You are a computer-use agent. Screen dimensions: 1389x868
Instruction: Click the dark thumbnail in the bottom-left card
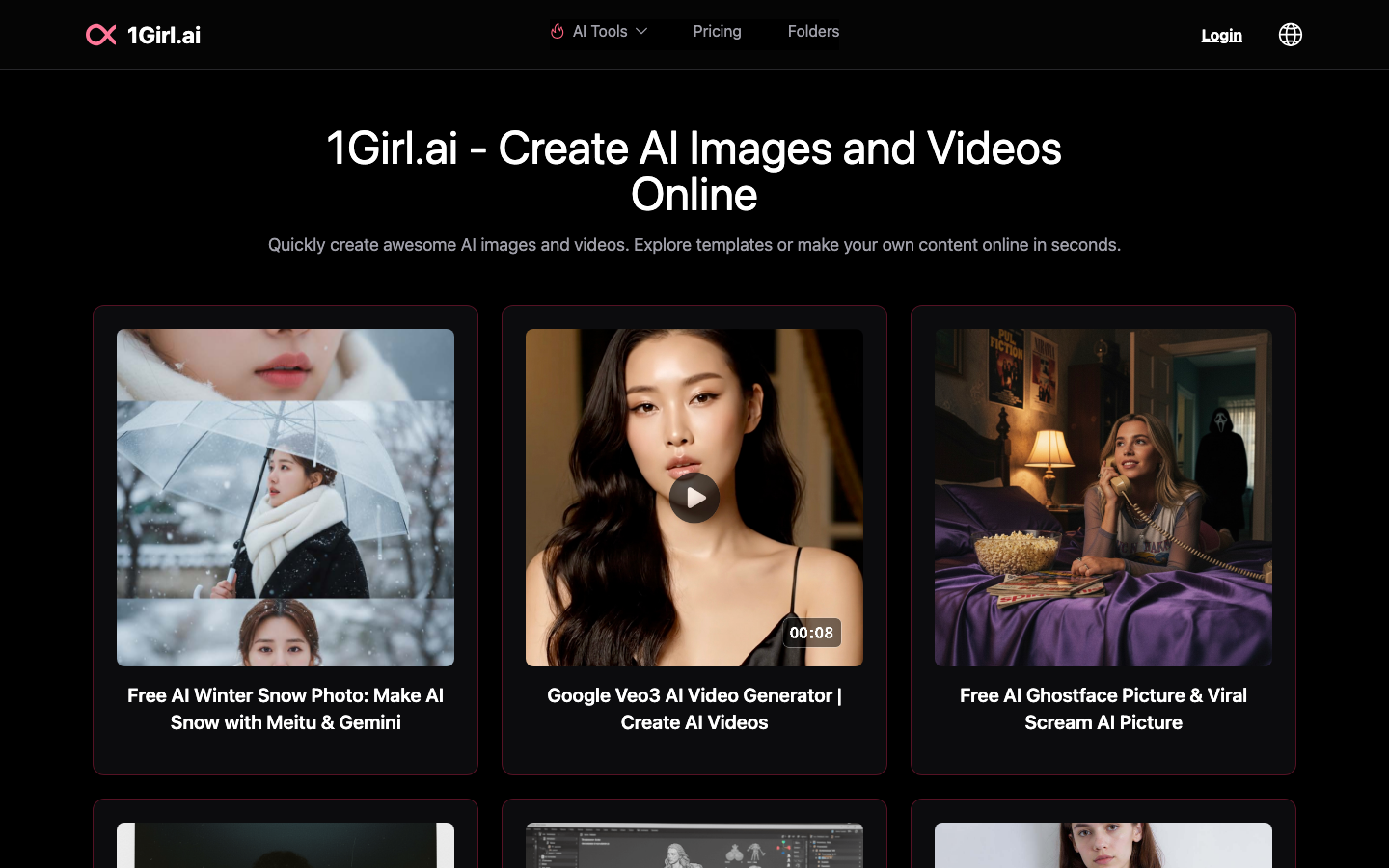(x=286, y=845)
